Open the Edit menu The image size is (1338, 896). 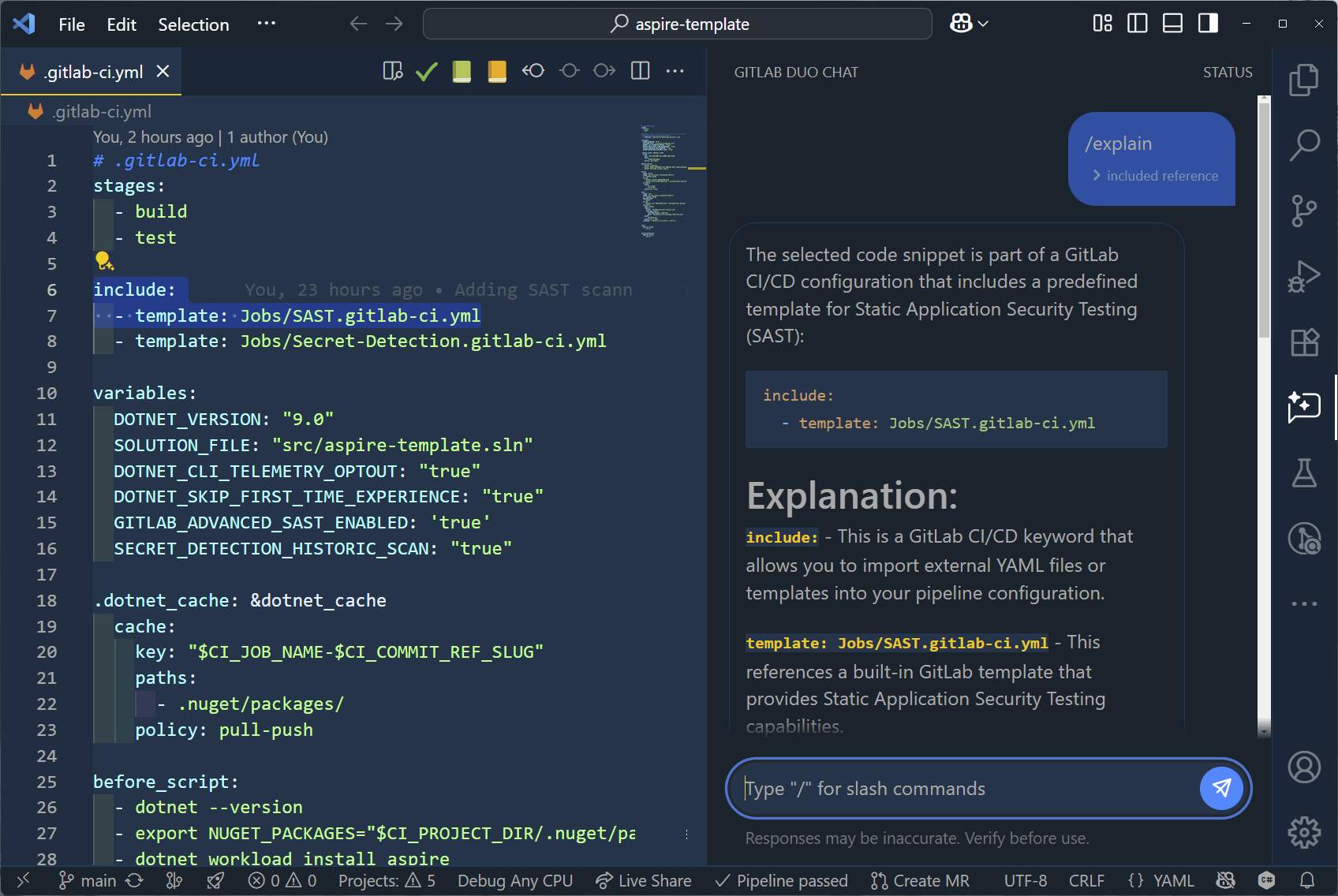[121, 24]
